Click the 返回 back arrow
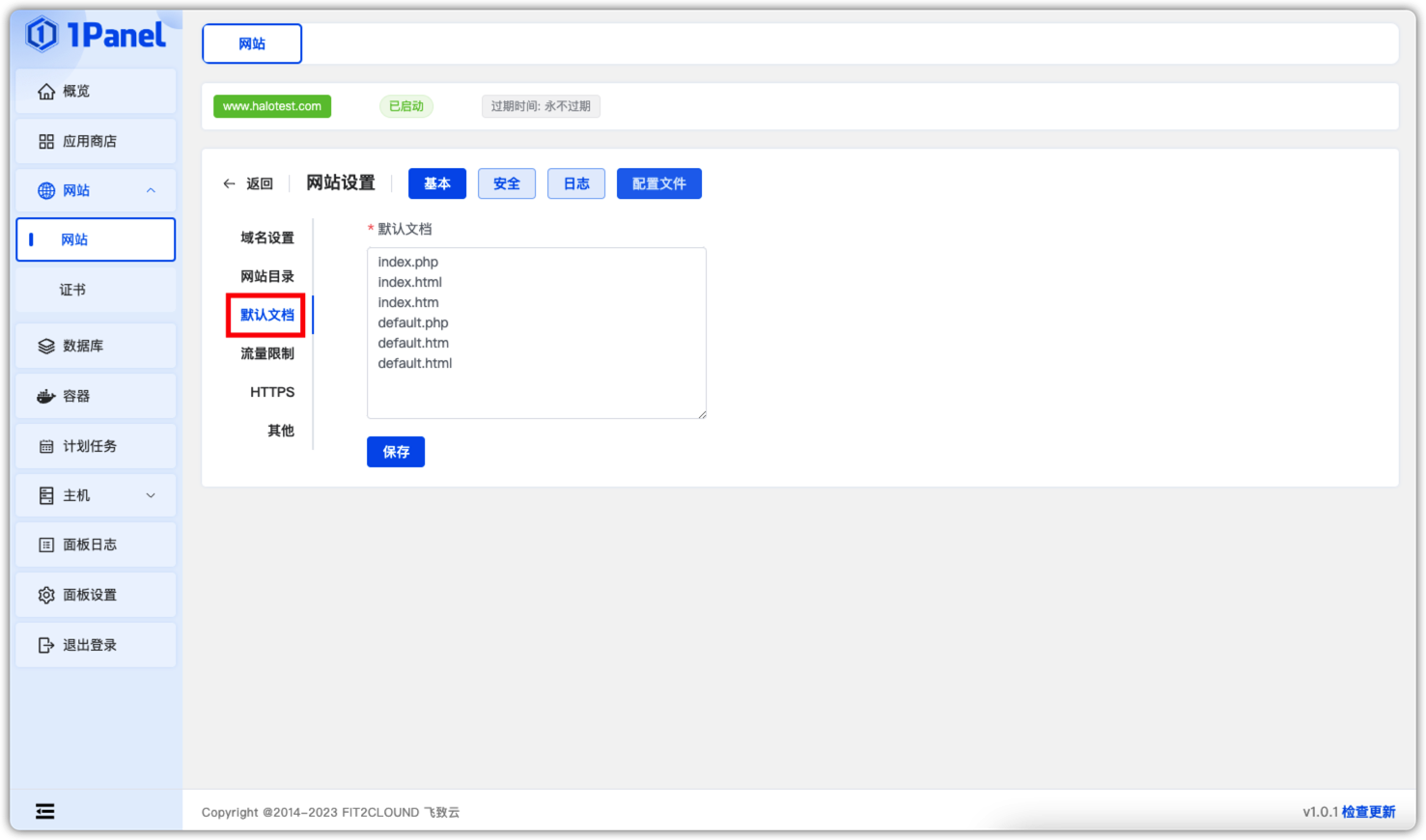 (230, 183)
